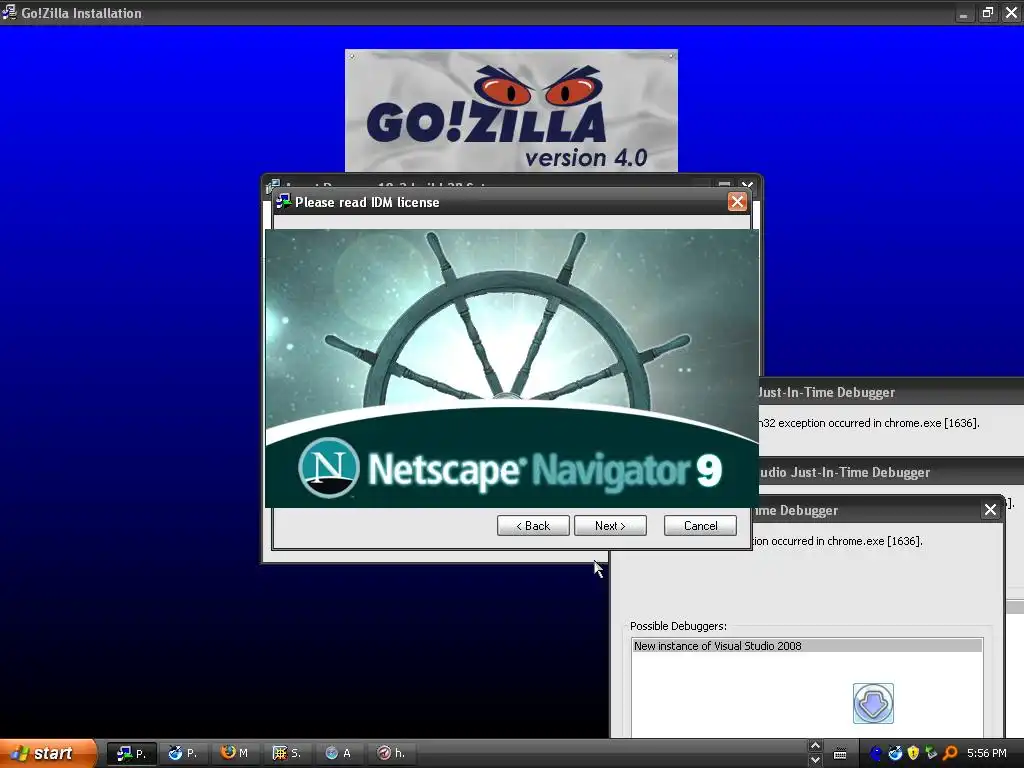The height and width of the screenshot is (768, 1024).
Task: Click the blue figure system tray icon
Action: point(876,754)
